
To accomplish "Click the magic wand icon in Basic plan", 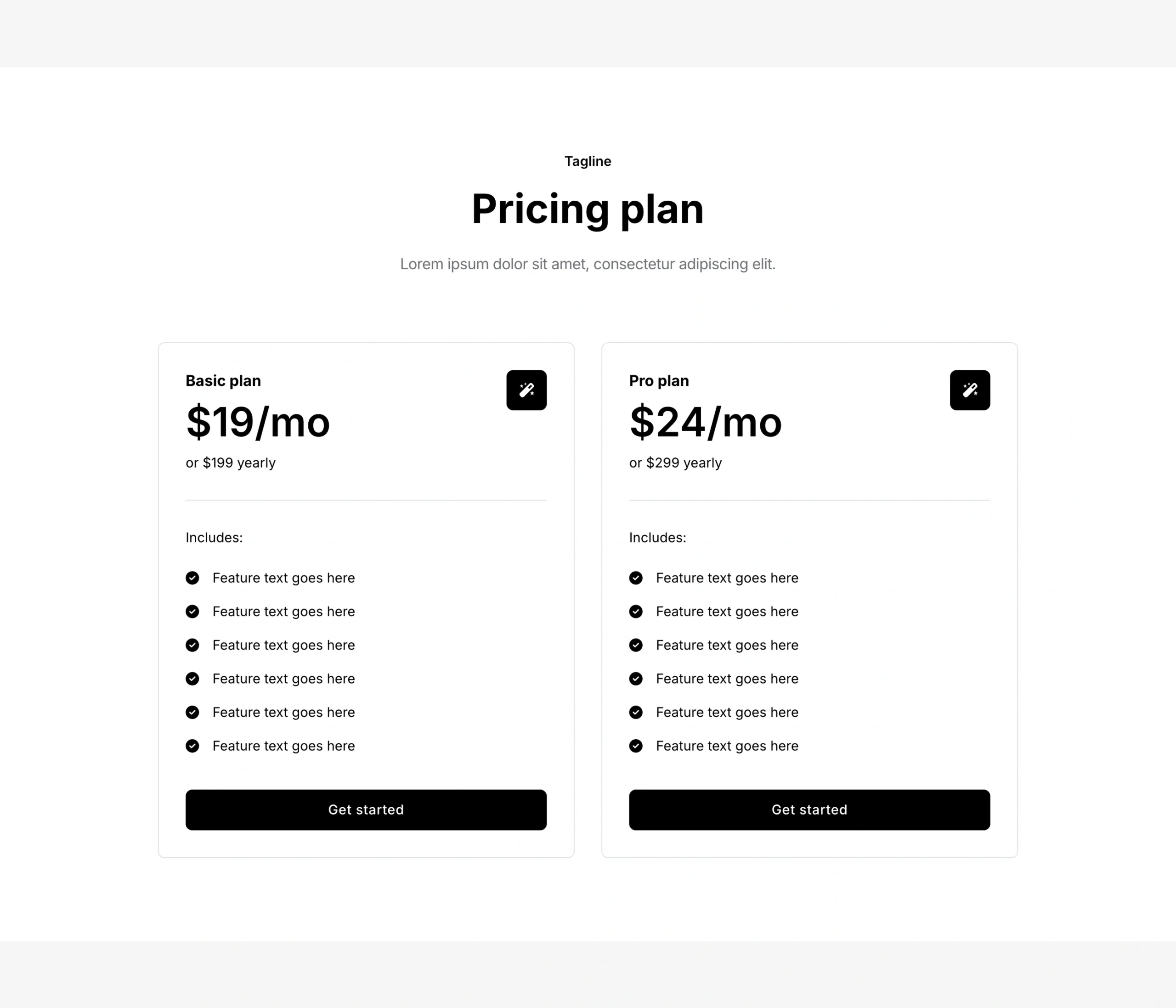I will 526,390.
